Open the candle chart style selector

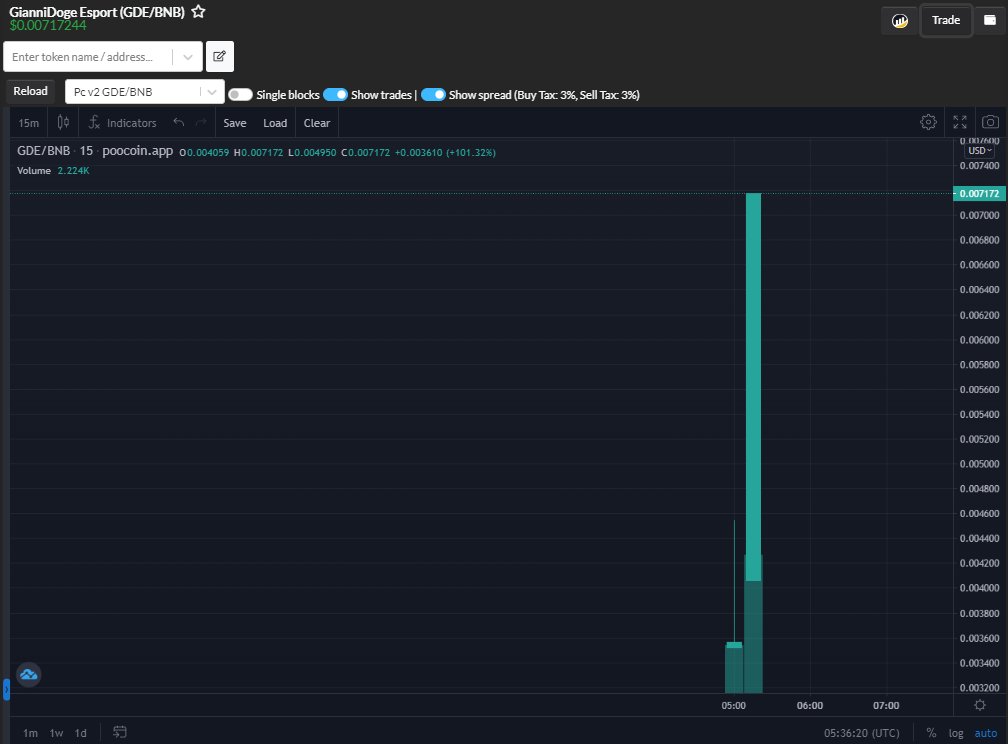pos(63,122)
